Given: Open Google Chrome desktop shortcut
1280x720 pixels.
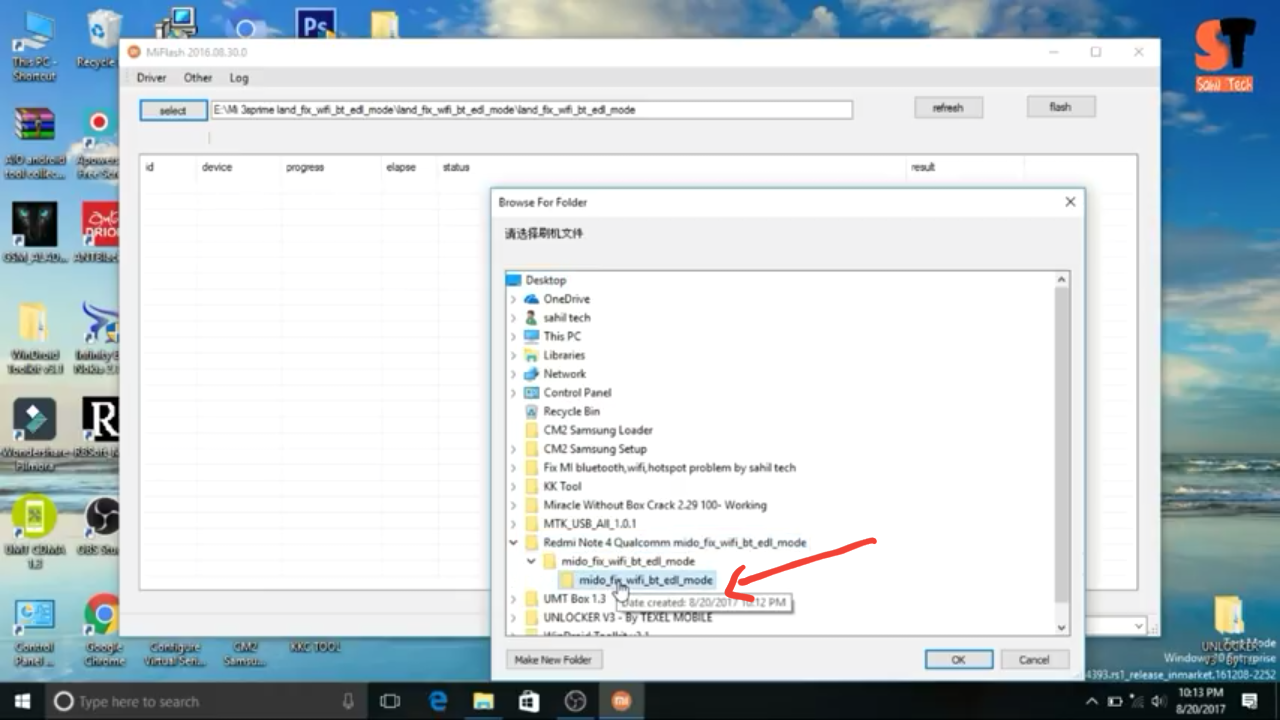Looking at the screenshot, I should point(102,631).
